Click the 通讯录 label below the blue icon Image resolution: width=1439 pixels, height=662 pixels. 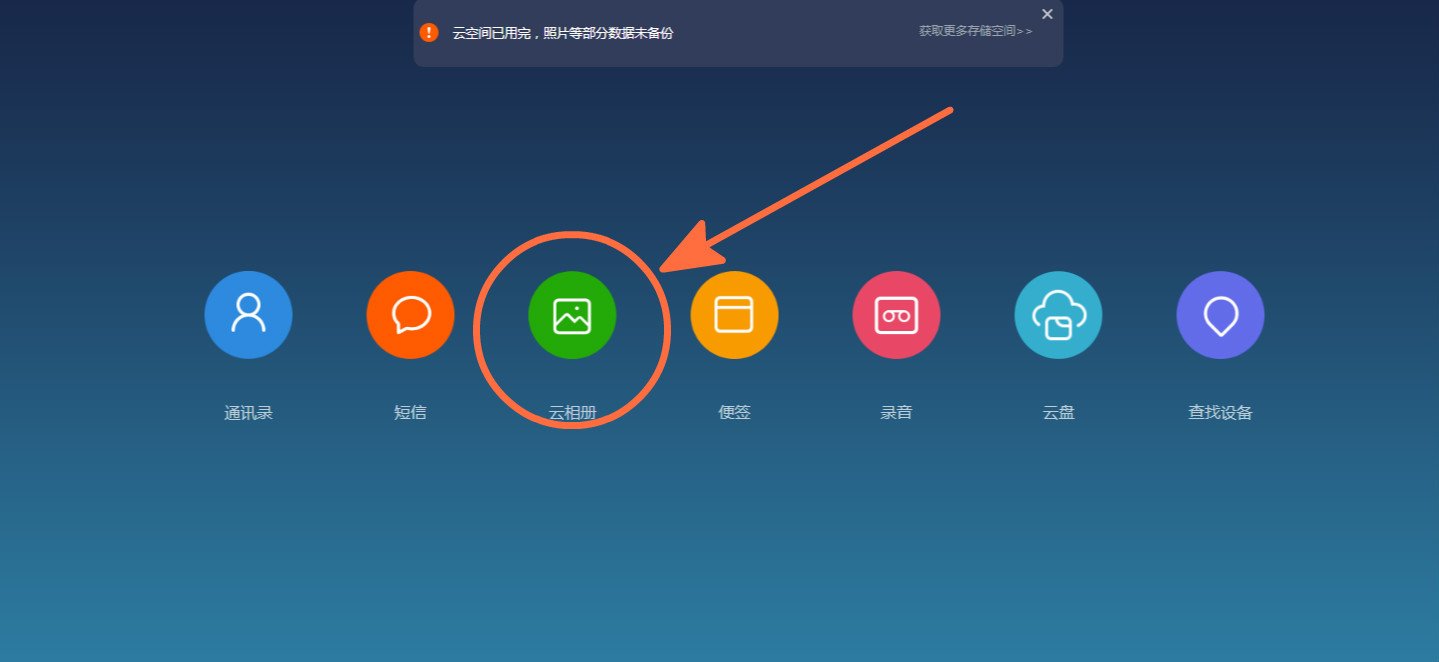point(248,411)
